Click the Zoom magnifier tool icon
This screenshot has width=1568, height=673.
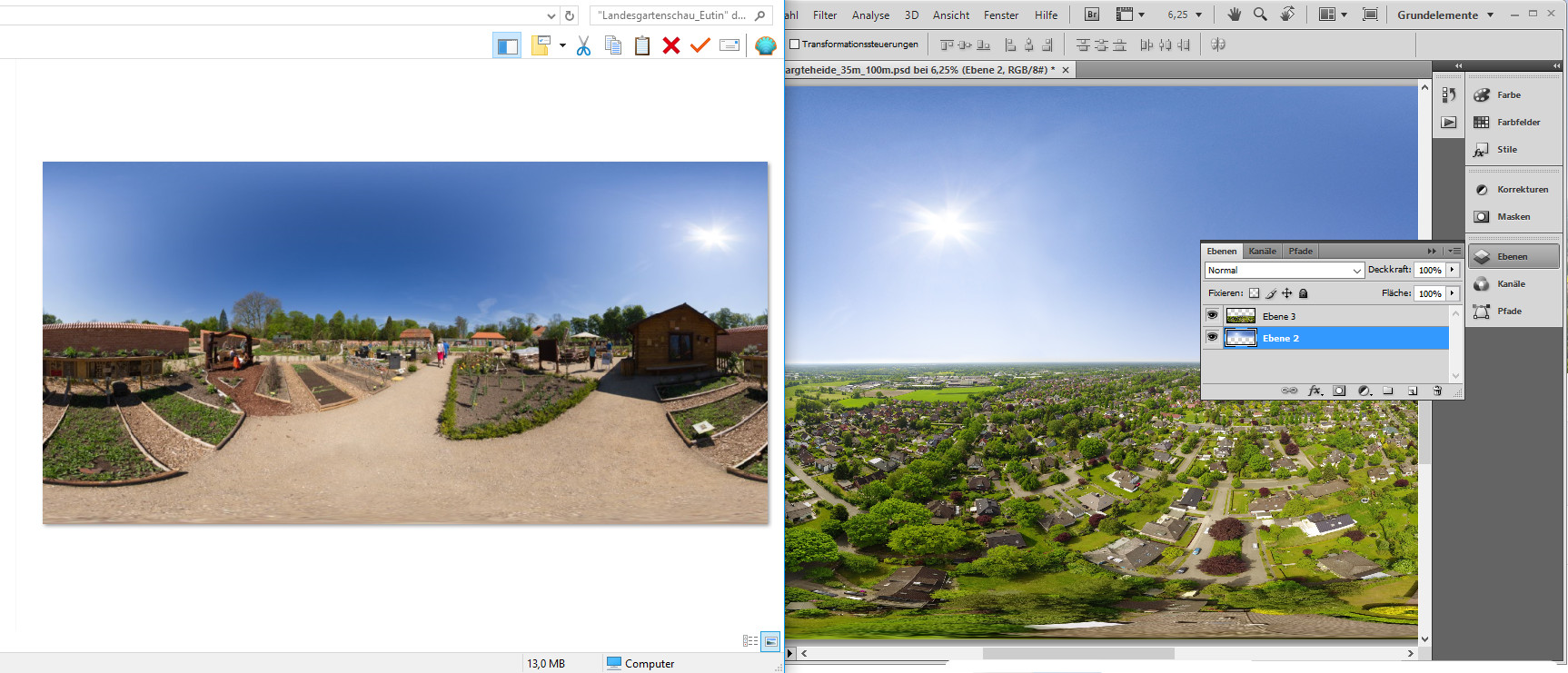pyautogui.click(x=1260, y=15)
